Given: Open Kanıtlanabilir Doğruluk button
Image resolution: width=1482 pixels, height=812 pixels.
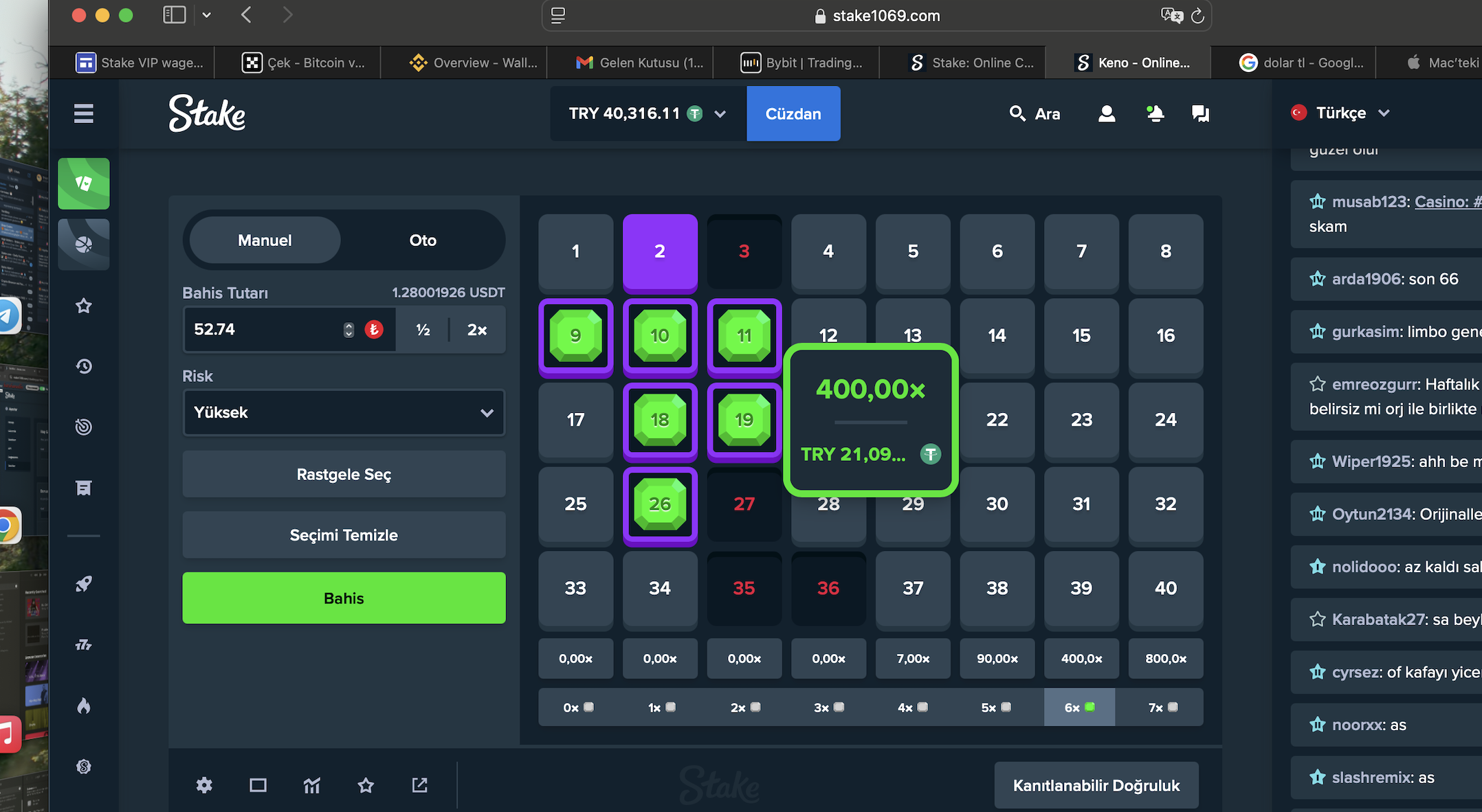Looking at the screenshot, I should point(1096,785).
